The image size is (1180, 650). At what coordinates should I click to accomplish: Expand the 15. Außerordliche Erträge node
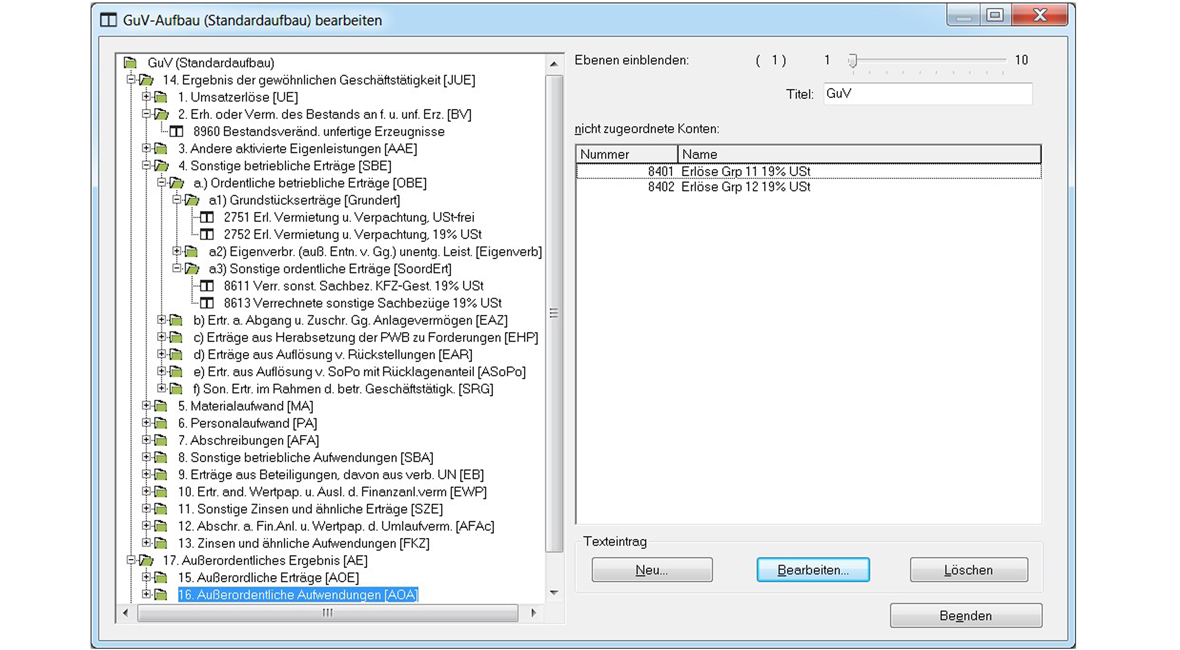pyautogui.click(x=146, y=578)
